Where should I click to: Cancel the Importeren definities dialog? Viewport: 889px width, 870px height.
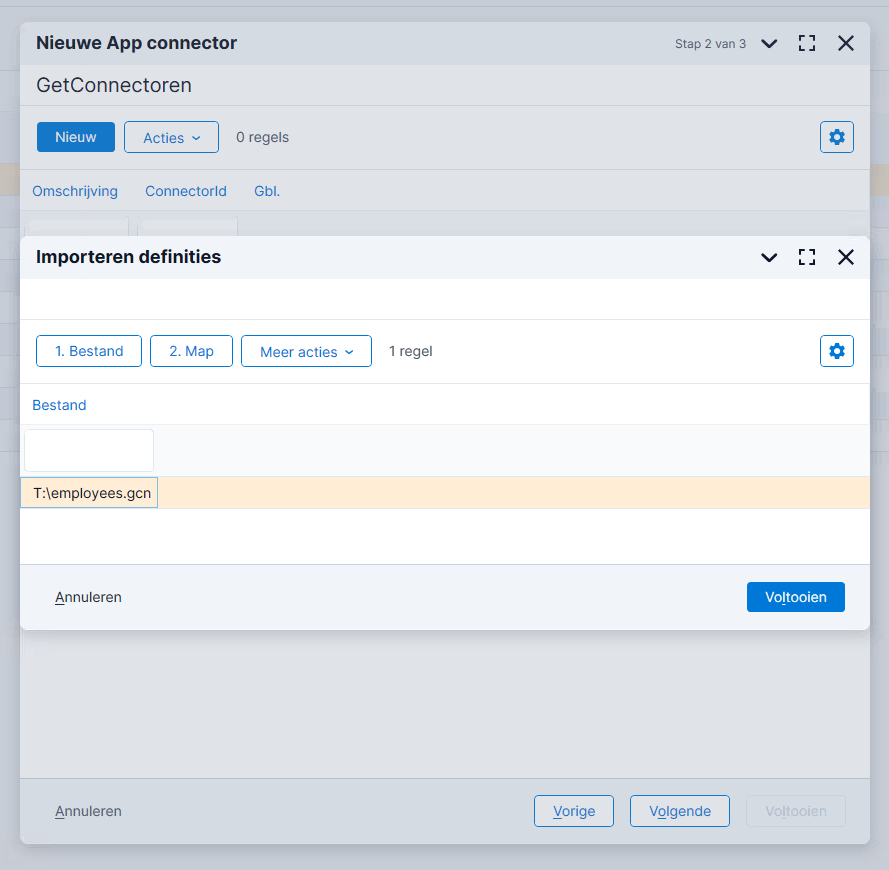point(88,597)
